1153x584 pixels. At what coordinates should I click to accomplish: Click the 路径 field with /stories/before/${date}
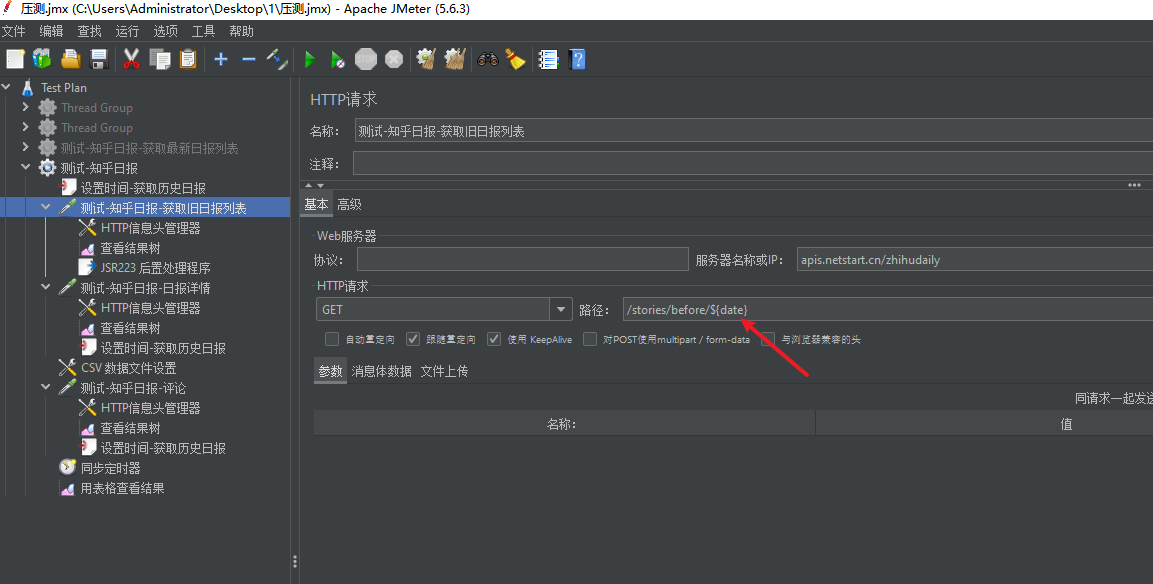click(888, 310)
